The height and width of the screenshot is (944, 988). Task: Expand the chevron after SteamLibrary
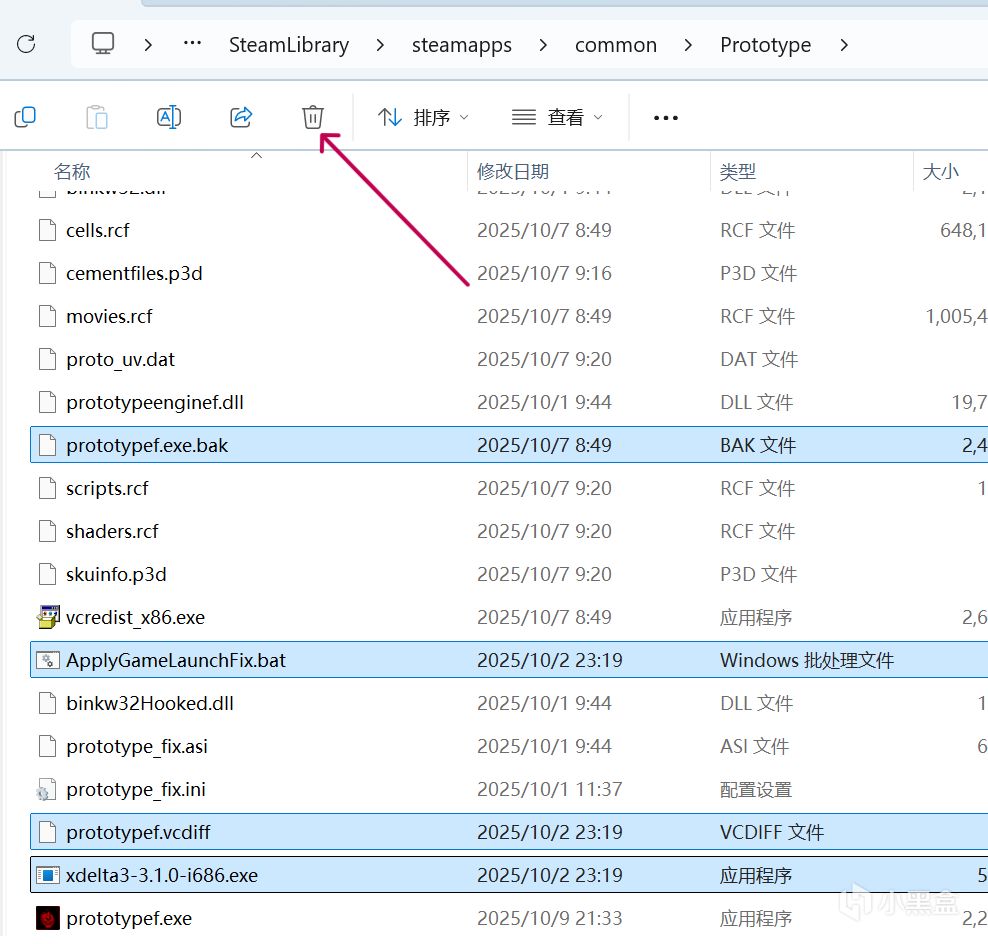tap(380, 45)
